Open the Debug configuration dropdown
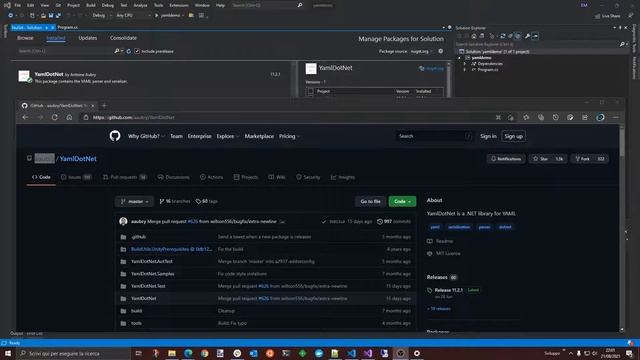 [x=102, y=16]
